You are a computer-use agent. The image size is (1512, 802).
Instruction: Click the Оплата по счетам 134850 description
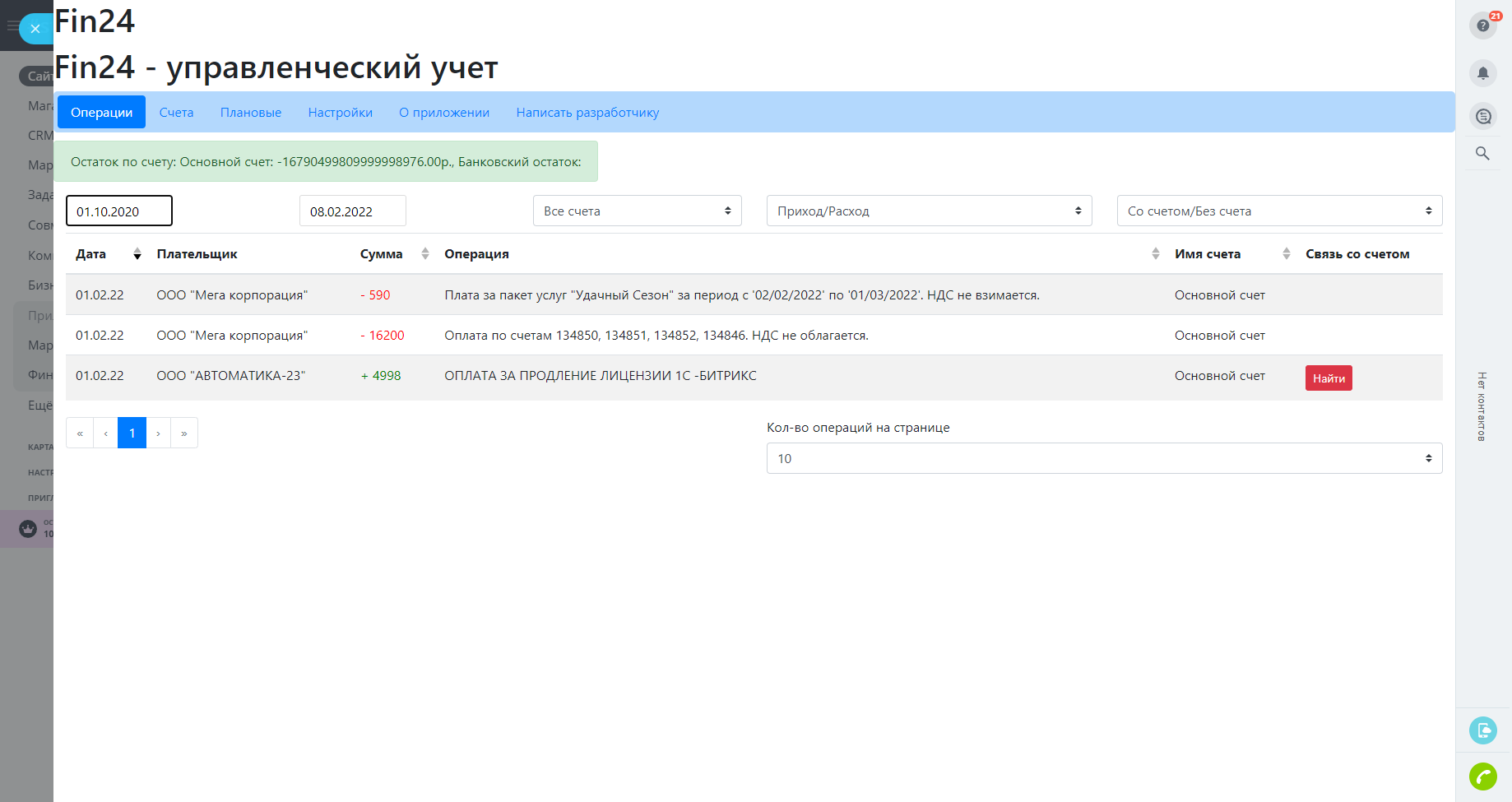point(656,336)
